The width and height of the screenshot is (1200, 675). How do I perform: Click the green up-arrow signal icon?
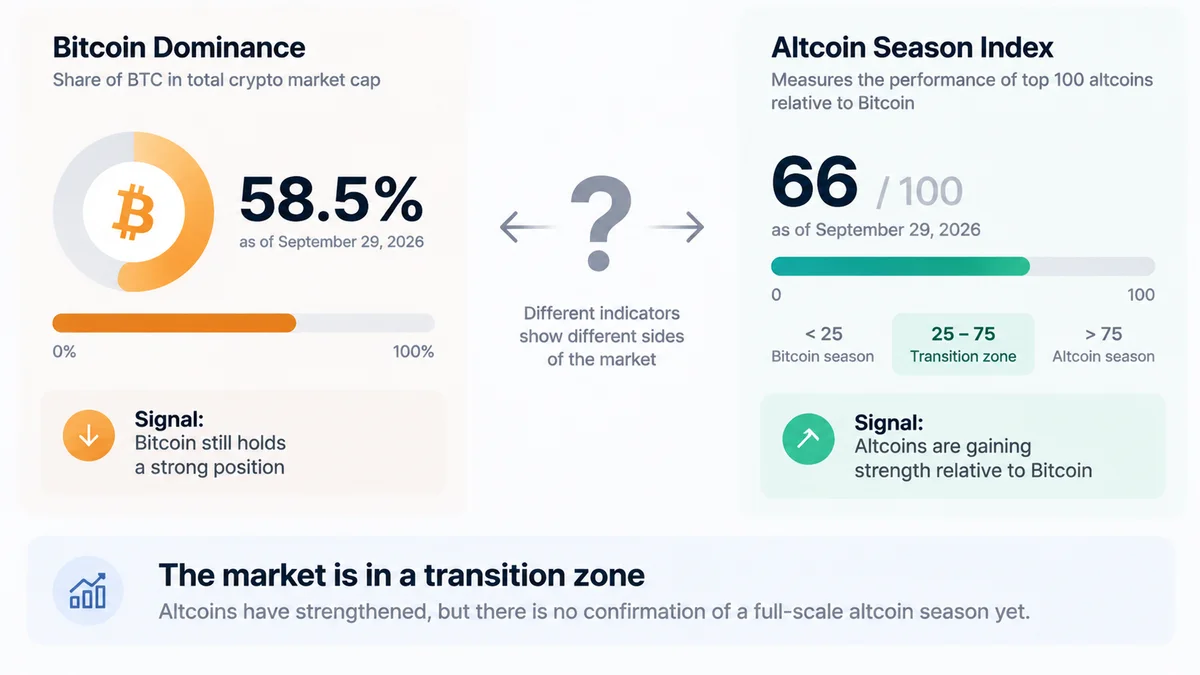click(x=808, y=440)
